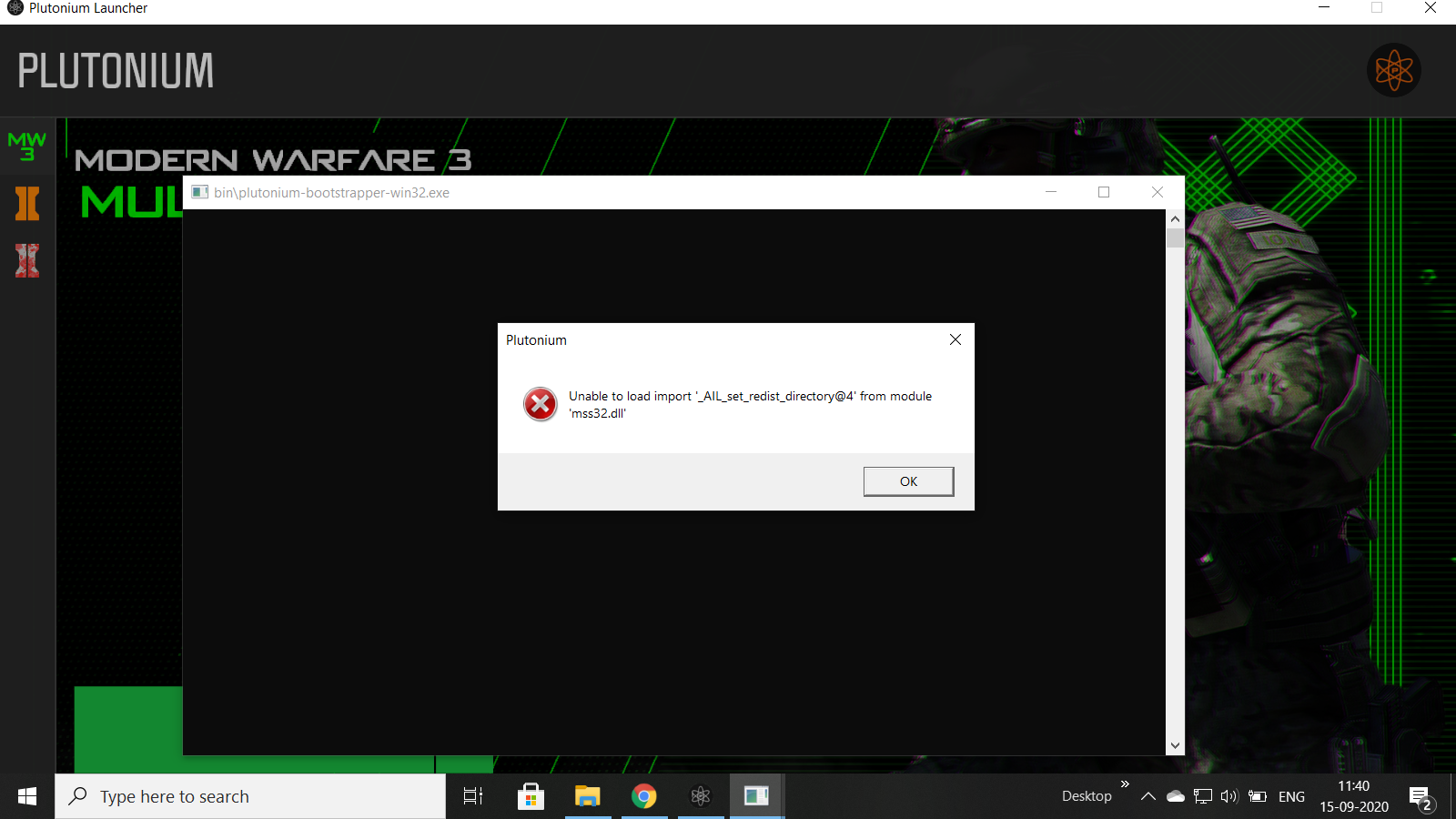Click the Plutonium Launcher title bar icon
This screenshot has height=819, width=1456.
click(x=15, y=8)
